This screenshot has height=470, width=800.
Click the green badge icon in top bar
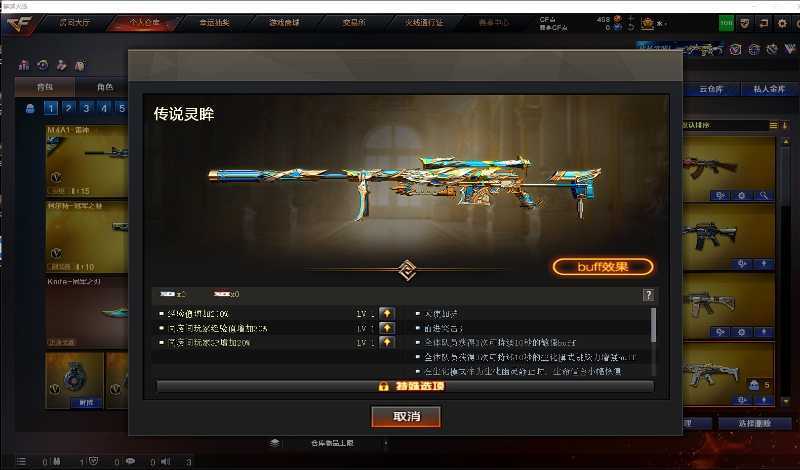click(x=726, y=23)
